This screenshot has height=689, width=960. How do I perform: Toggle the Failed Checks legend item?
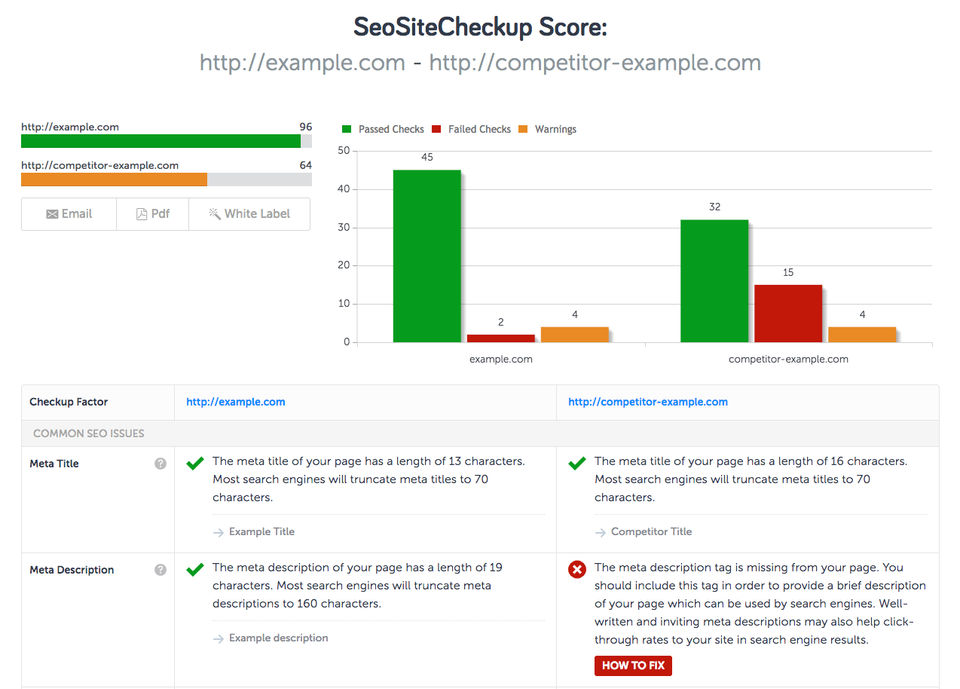pos(471,129)
